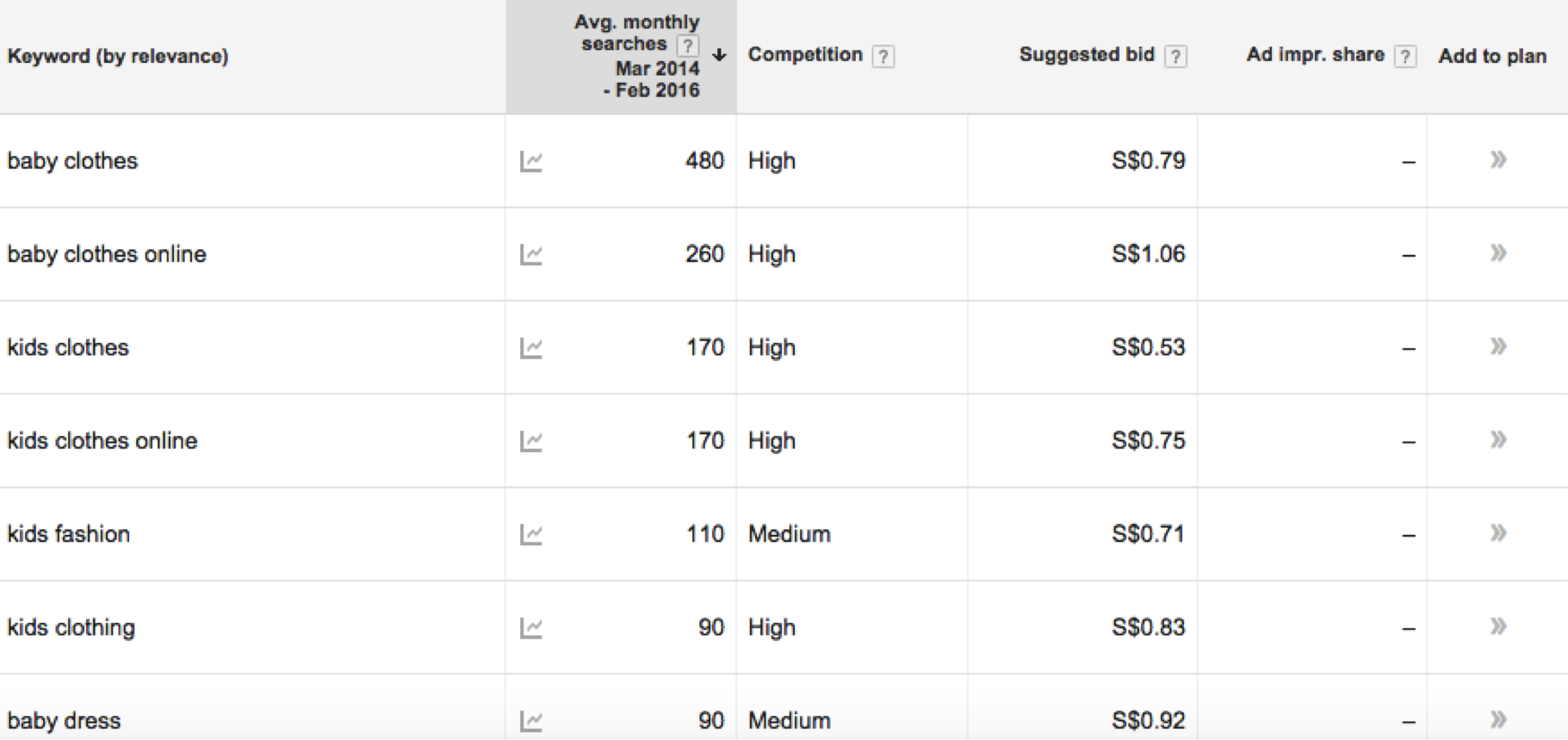Add baby clothes keyword to plan

(1498, 159)
